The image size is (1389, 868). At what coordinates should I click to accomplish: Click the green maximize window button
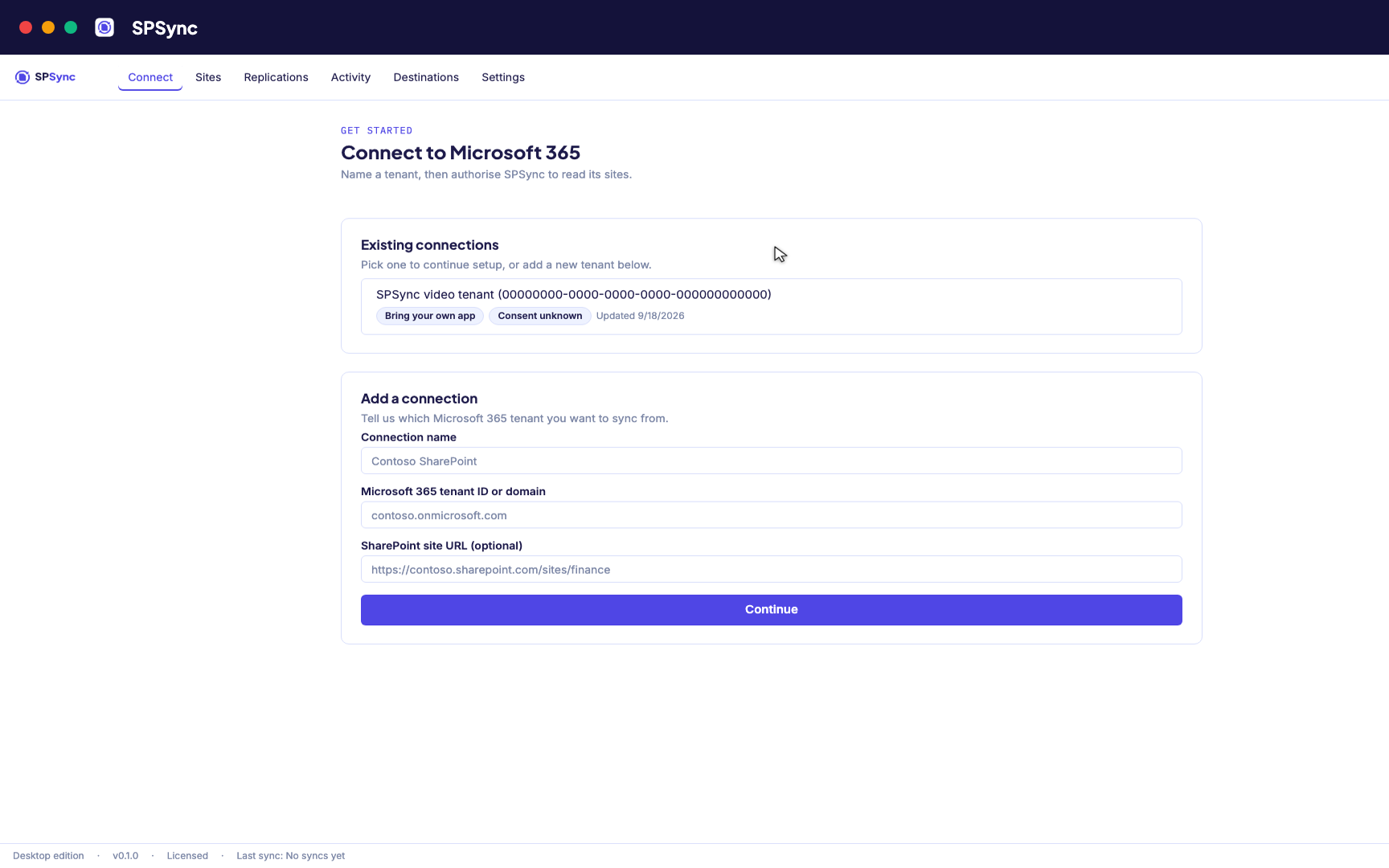click(71, 27)
